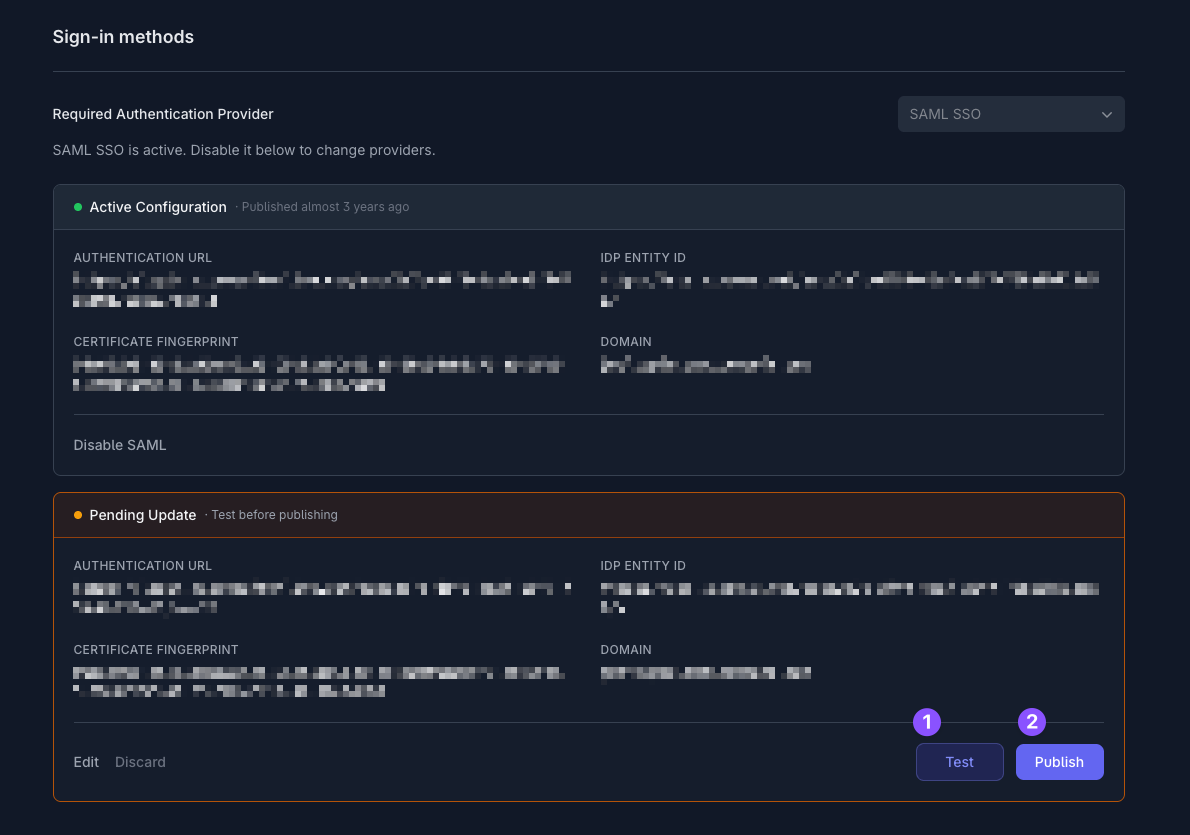Image resolution: width=1190 pixels, height=835 pixels.
Task: Click the green Active Configuration status dot
Action: (x=77, y=207)
